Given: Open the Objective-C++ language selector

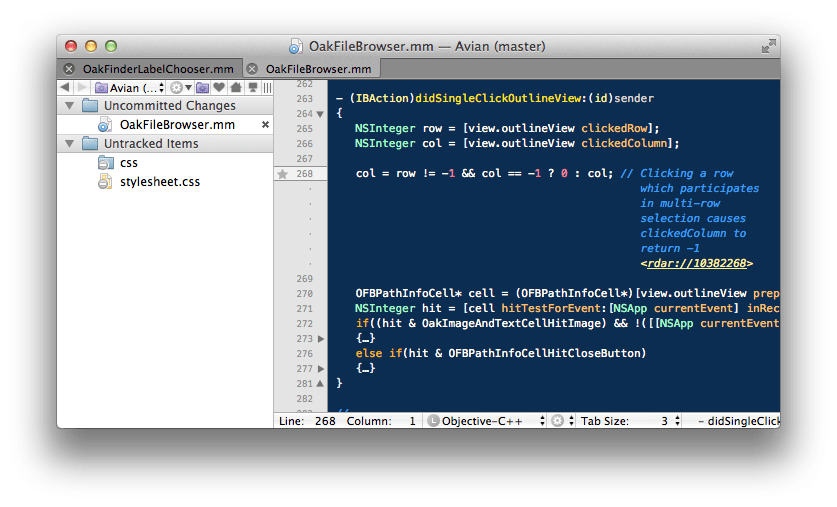Looking at the screenshot, I should click(x=488, y=421).
